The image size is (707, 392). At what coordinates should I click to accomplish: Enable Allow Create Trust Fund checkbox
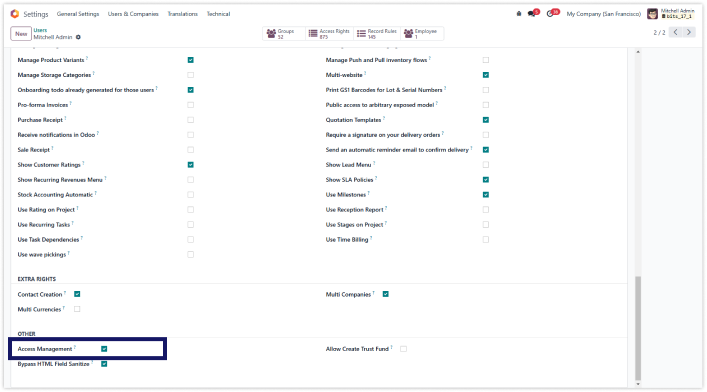404,349
